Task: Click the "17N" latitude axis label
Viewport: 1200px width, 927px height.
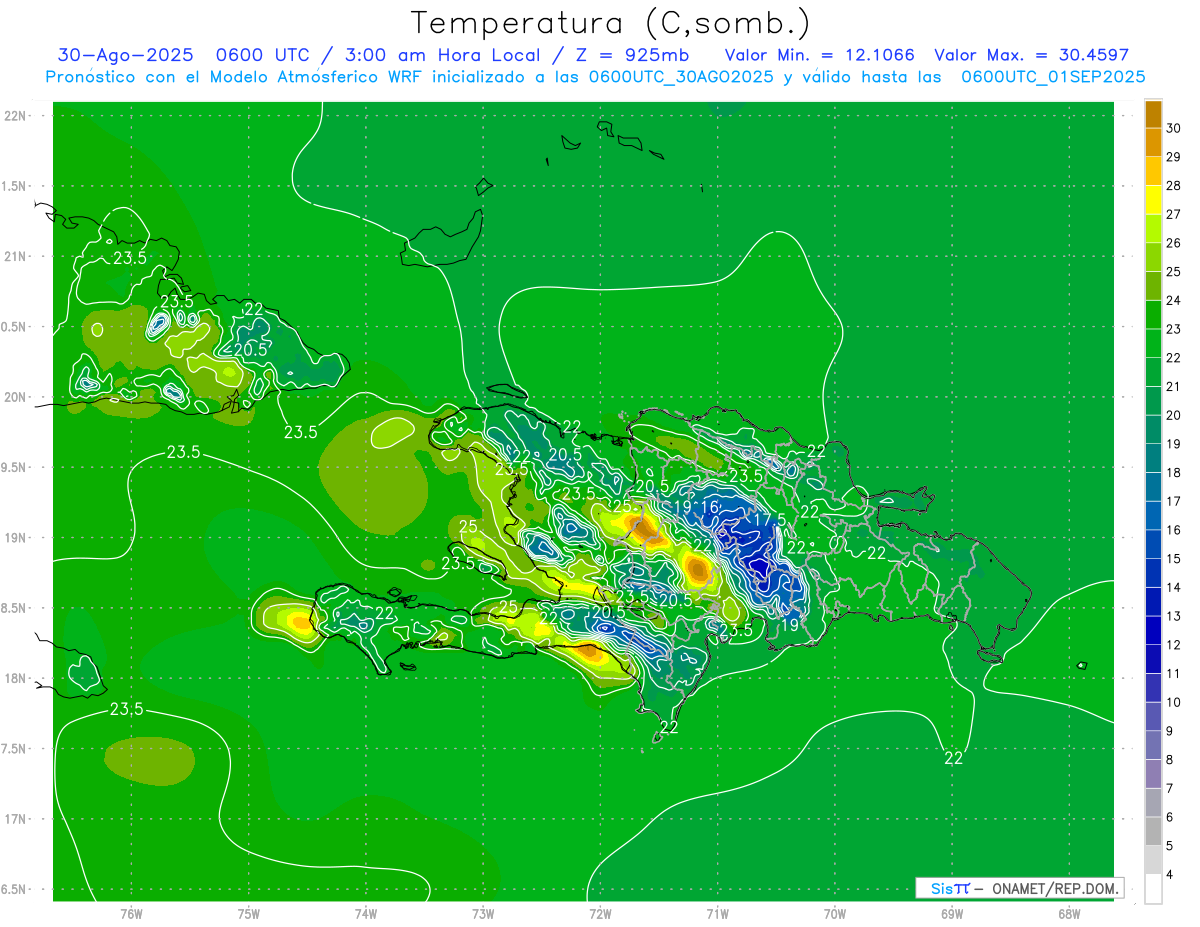Action: (x=15, y=819)
